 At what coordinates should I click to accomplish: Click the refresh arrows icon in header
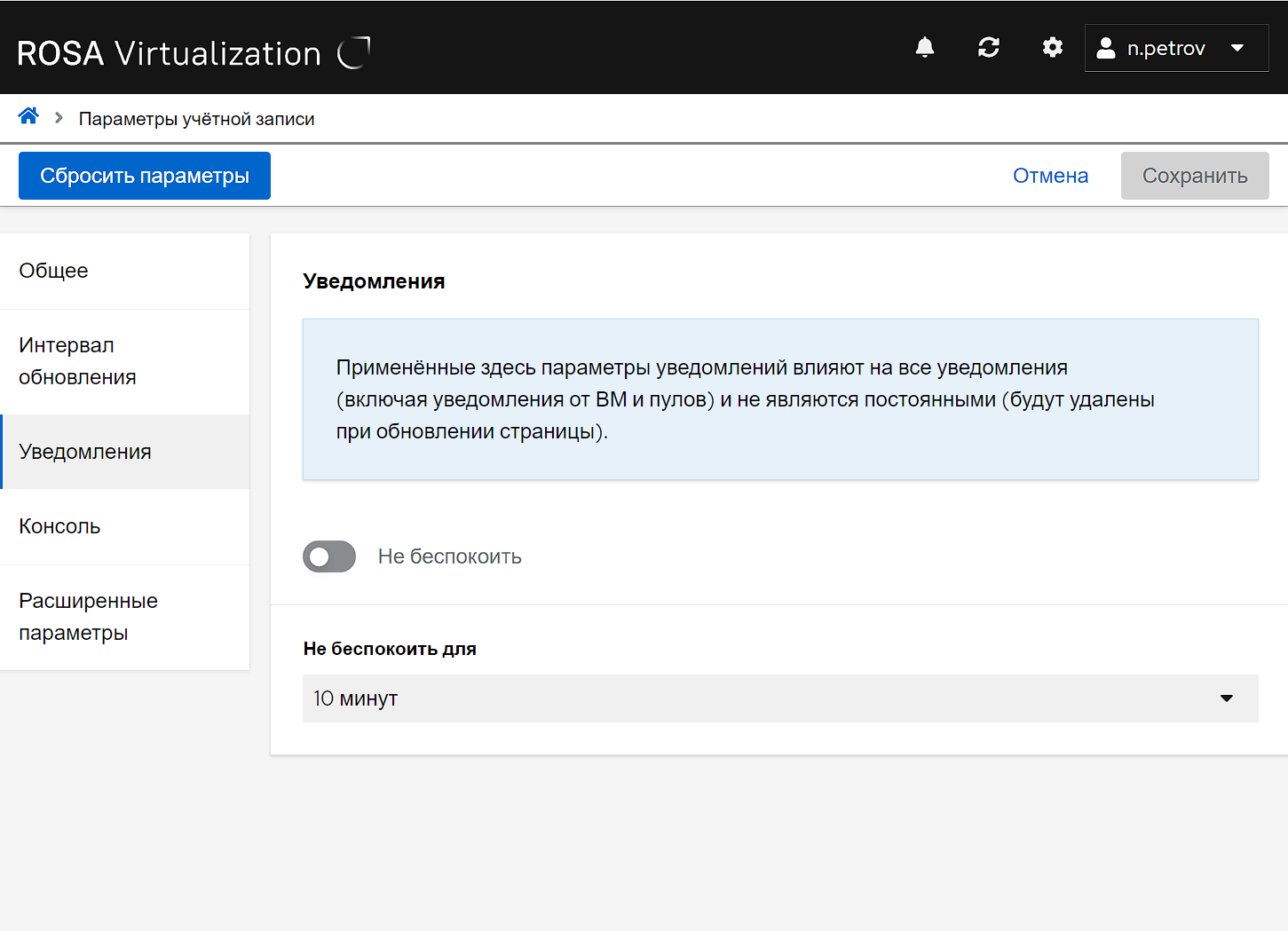pyautogui.click(x=988, y=48)
